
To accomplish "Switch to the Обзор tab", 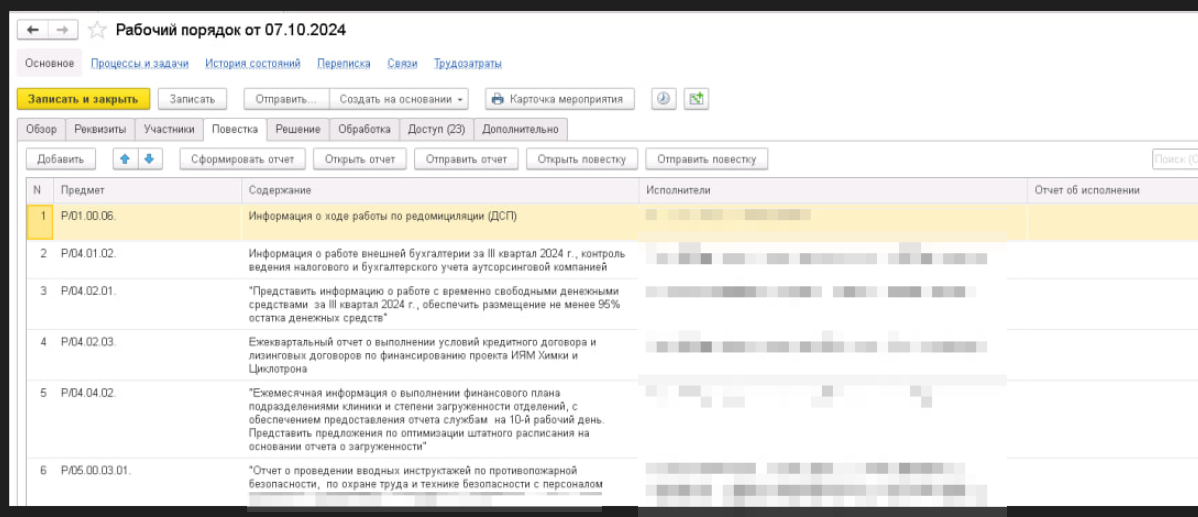I will (x=41, y=130).
